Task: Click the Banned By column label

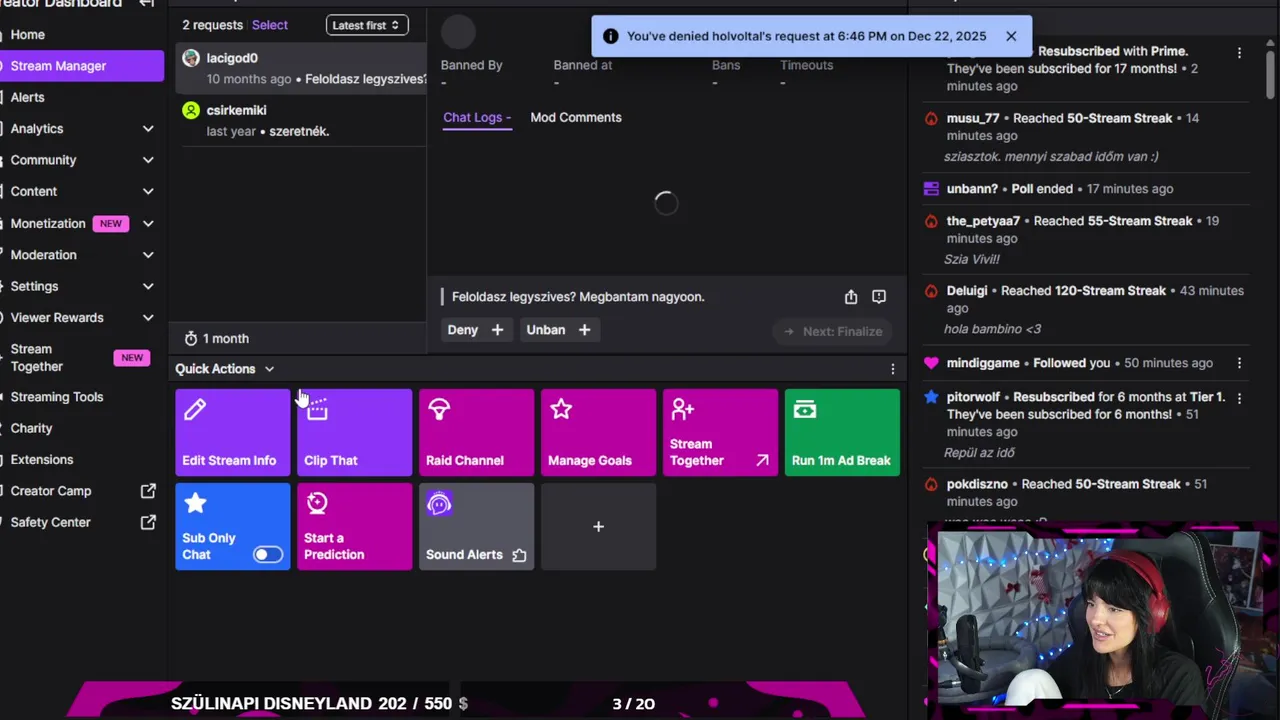Action: tap(472, 65)
